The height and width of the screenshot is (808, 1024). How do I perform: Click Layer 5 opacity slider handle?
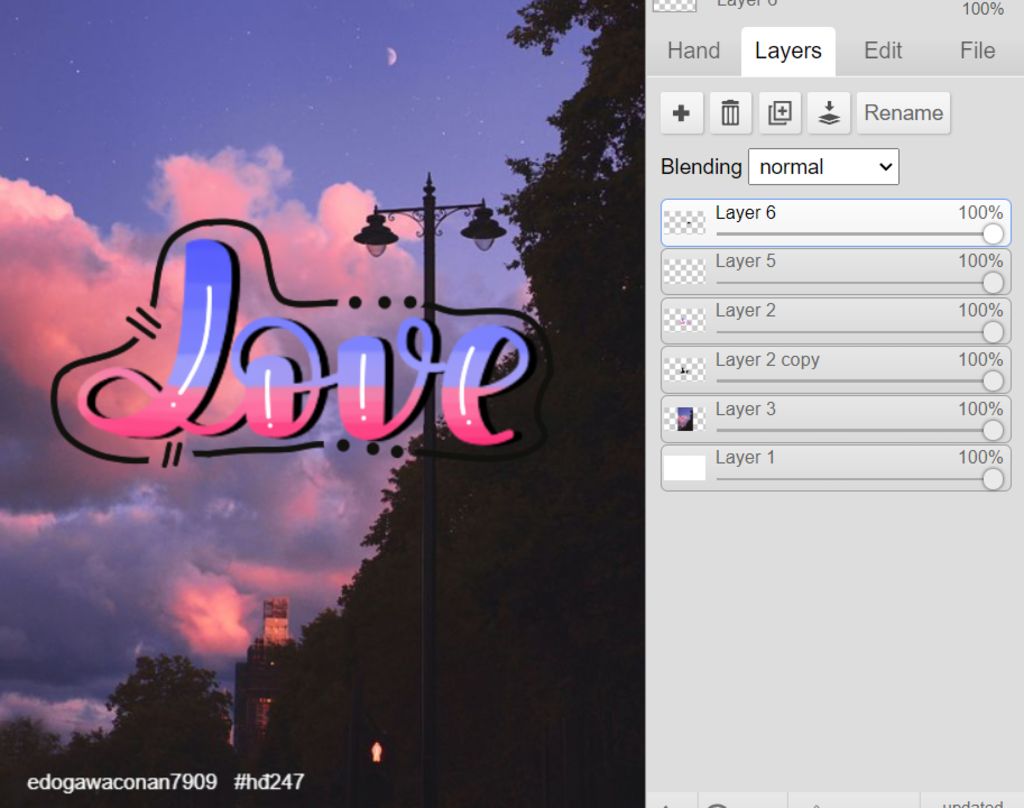(993, 283)
